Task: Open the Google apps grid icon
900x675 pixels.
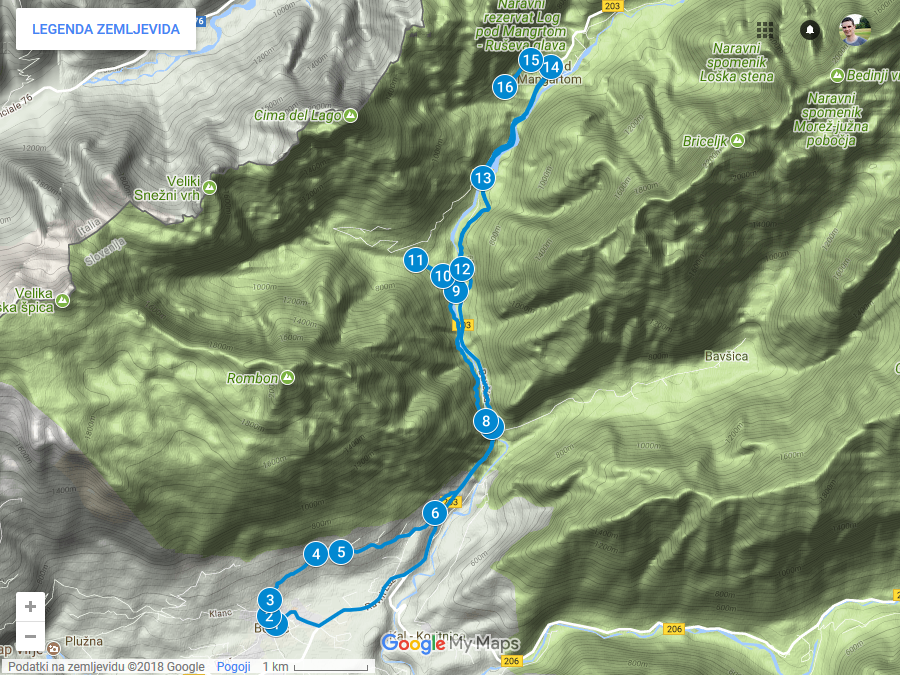Action: click(765, 29)
